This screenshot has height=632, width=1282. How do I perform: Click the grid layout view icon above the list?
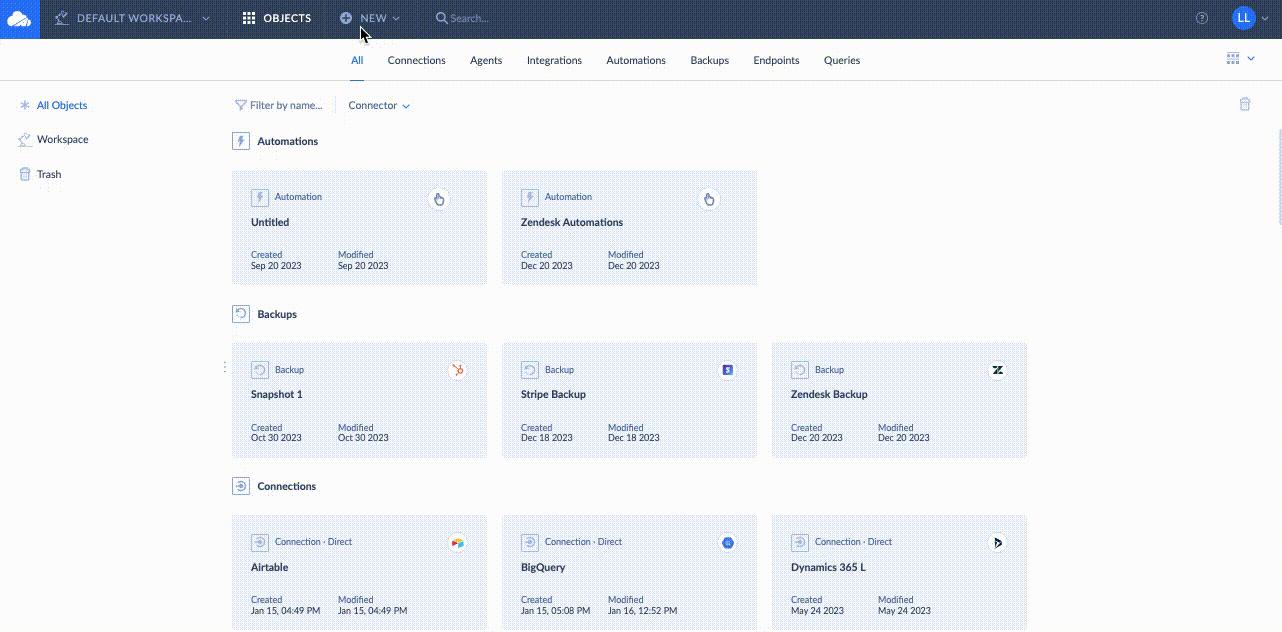point(1232,57)
